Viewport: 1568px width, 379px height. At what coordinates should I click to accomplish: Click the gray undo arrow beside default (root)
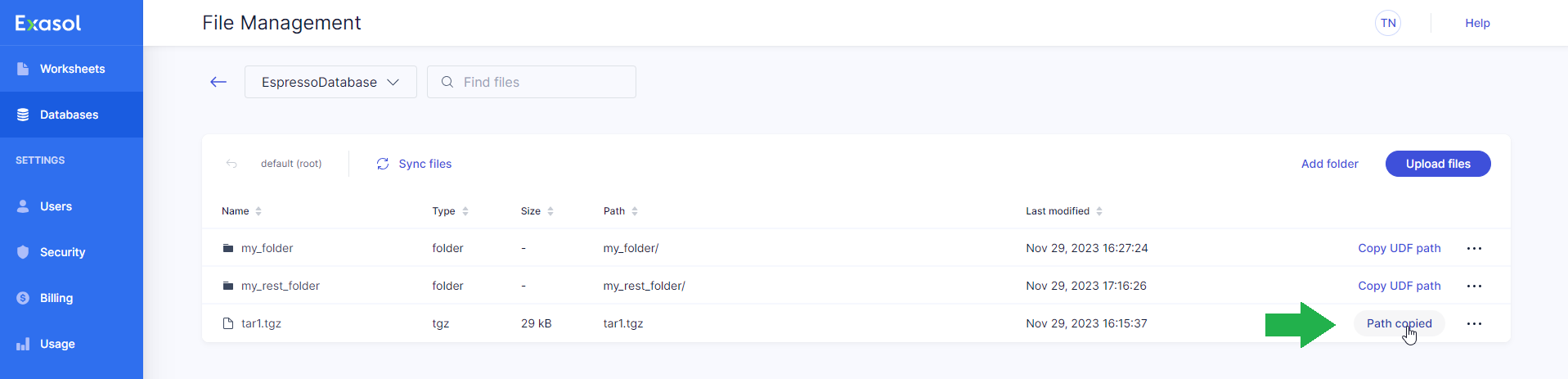231,164
